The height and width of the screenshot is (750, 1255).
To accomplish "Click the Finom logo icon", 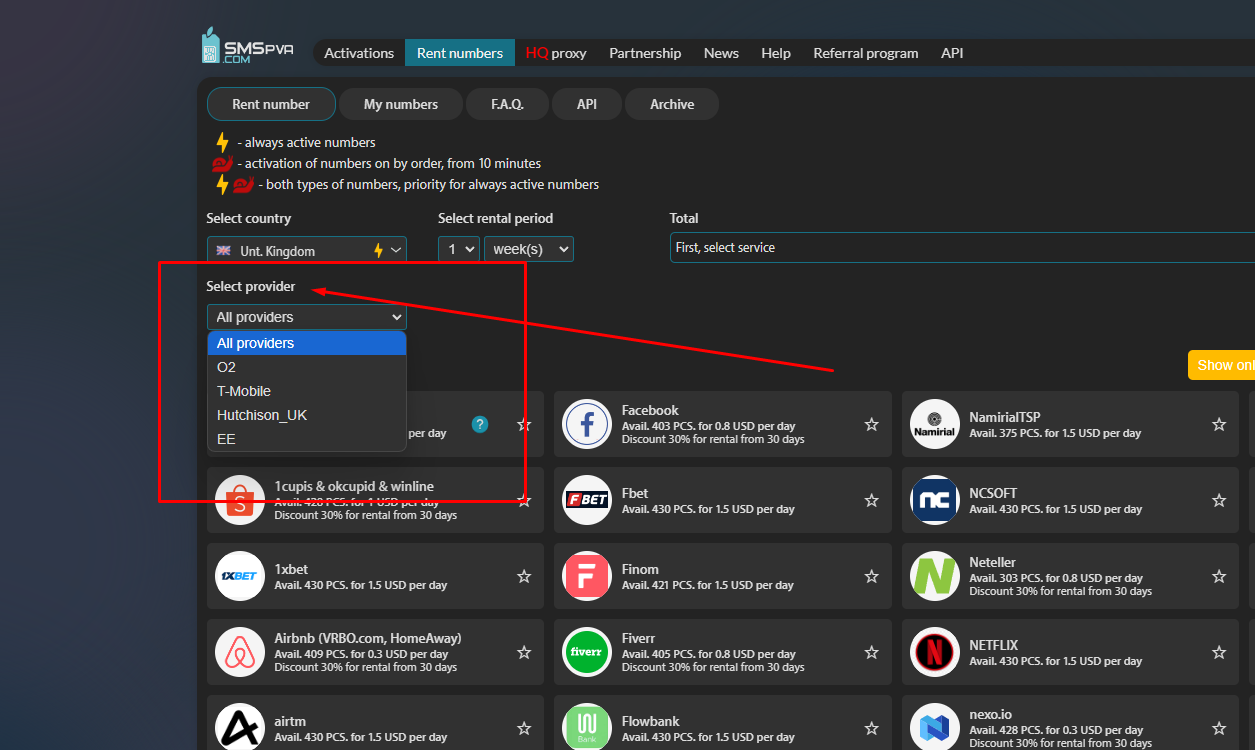I will pyautogui.click(x=587, y=576).
